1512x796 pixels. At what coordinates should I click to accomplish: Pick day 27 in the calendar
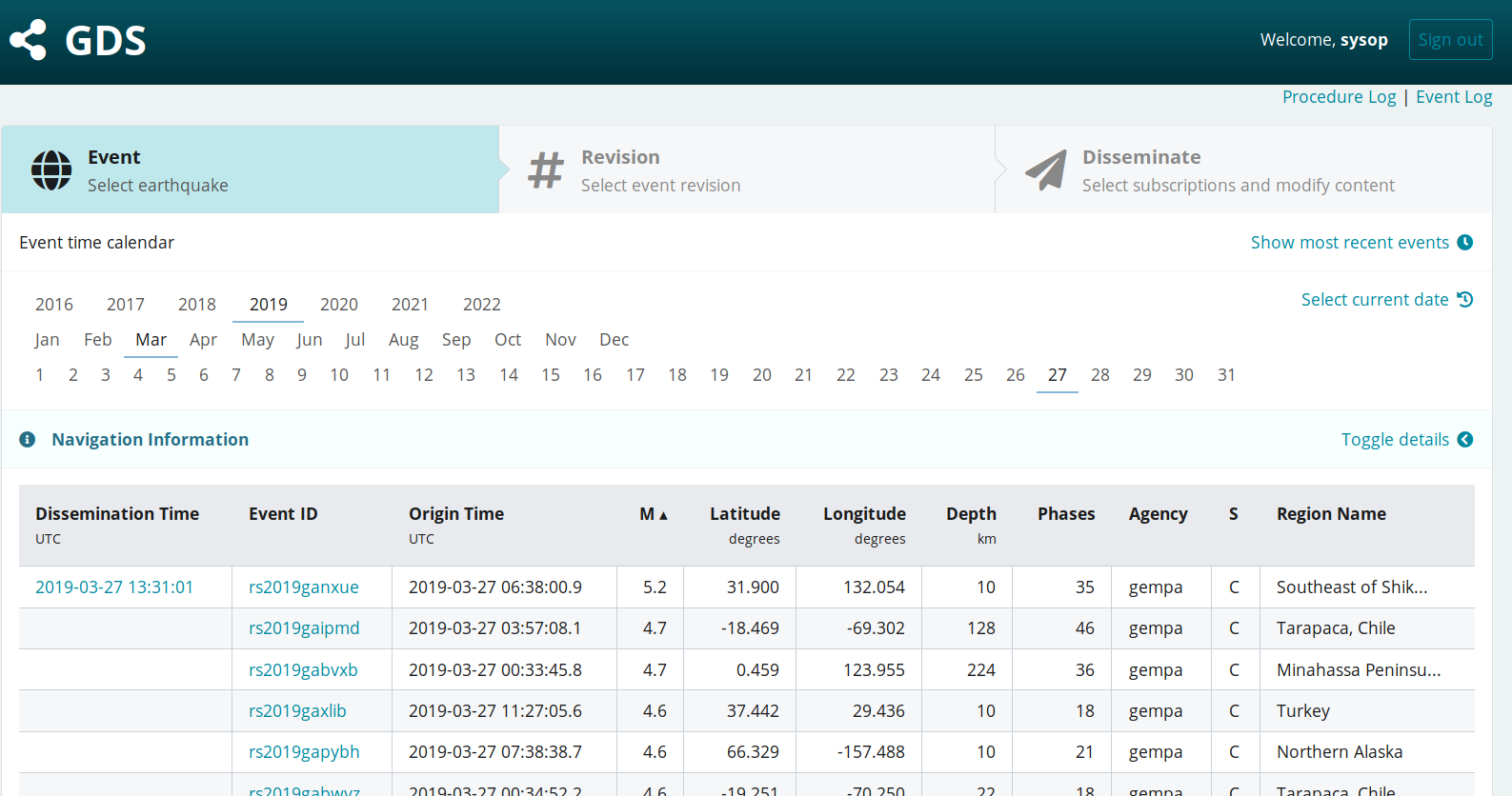1058,375
